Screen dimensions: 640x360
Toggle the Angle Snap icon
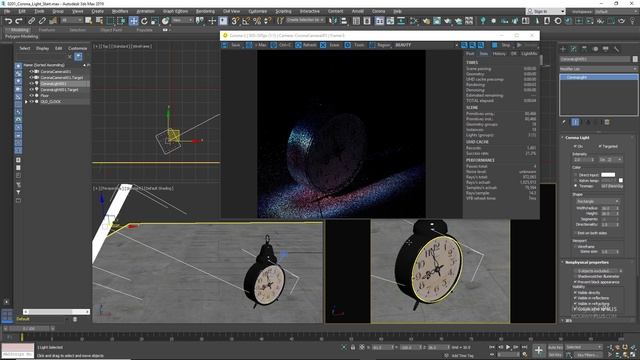[246, 20]
